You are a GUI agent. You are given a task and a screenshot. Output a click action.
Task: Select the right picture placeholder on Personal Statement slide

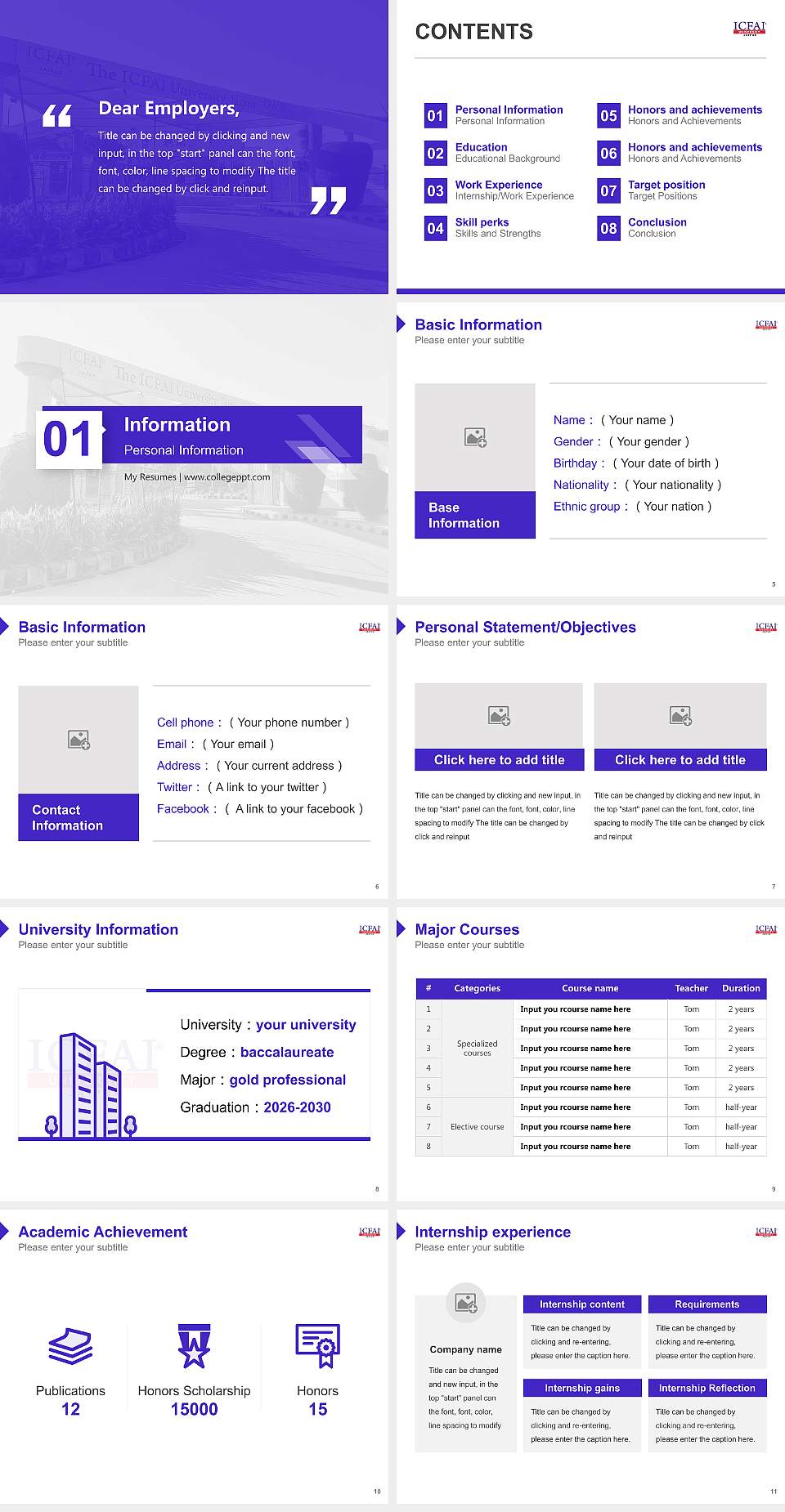(x=680, y=716)
